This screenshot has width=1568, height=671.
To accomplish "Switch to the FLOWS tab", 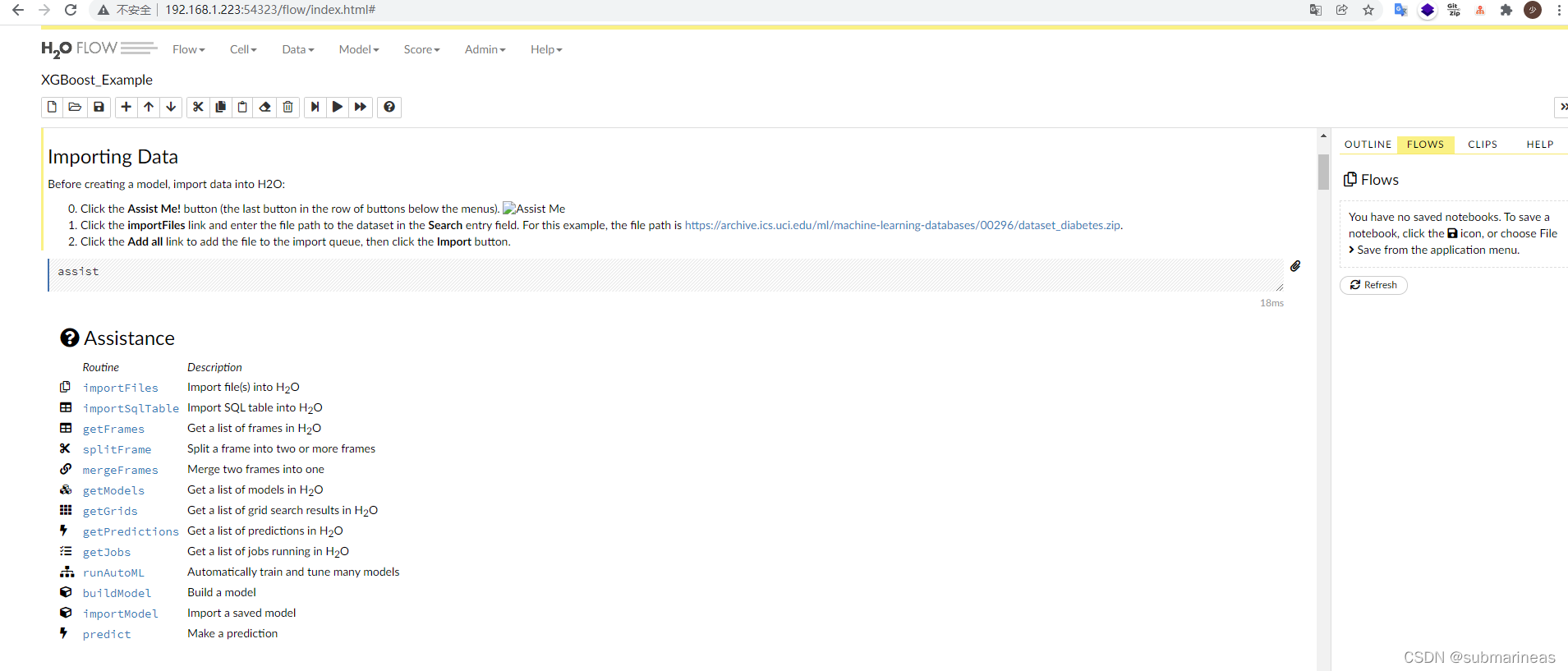I will pyautogui.click(x=1426, y=145).
